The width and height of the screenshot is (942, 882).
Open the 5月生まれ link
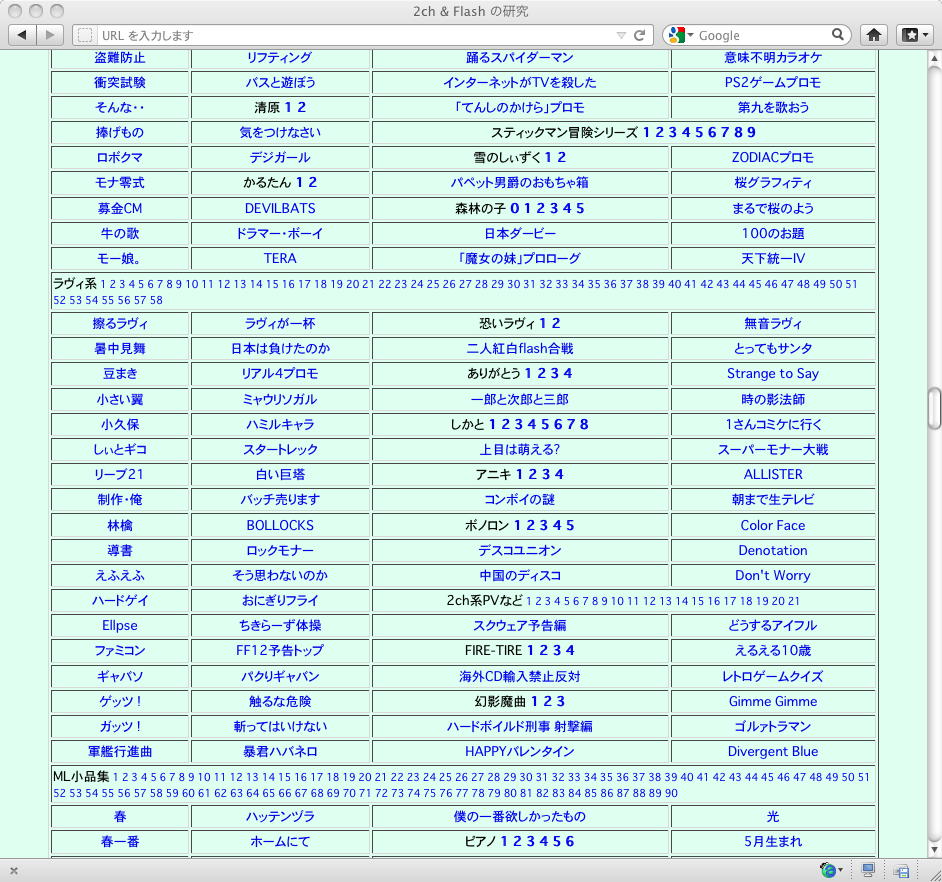[773, 842]
